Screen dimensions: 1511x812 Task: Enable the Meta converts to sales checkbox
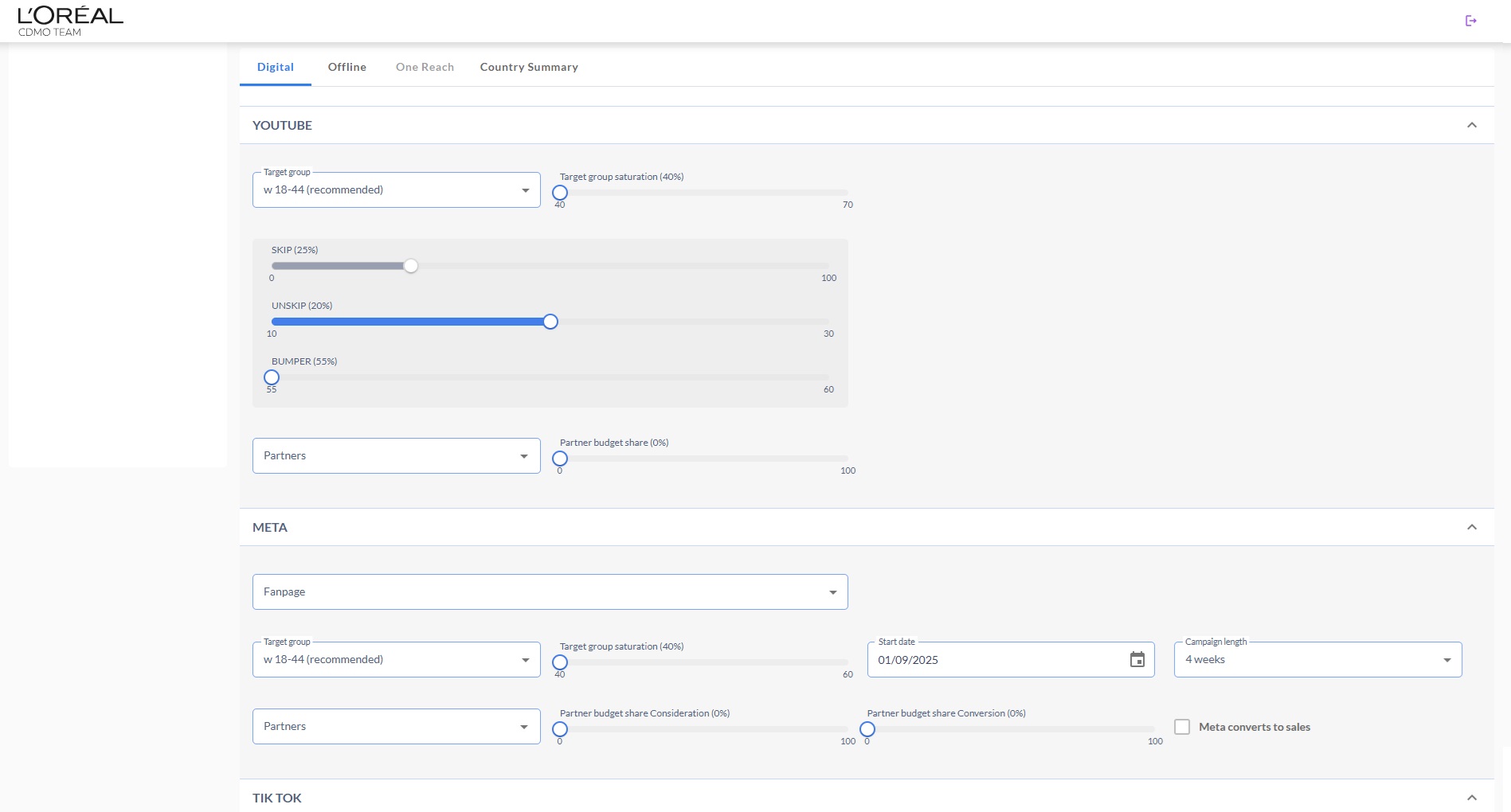point(1182,727)
